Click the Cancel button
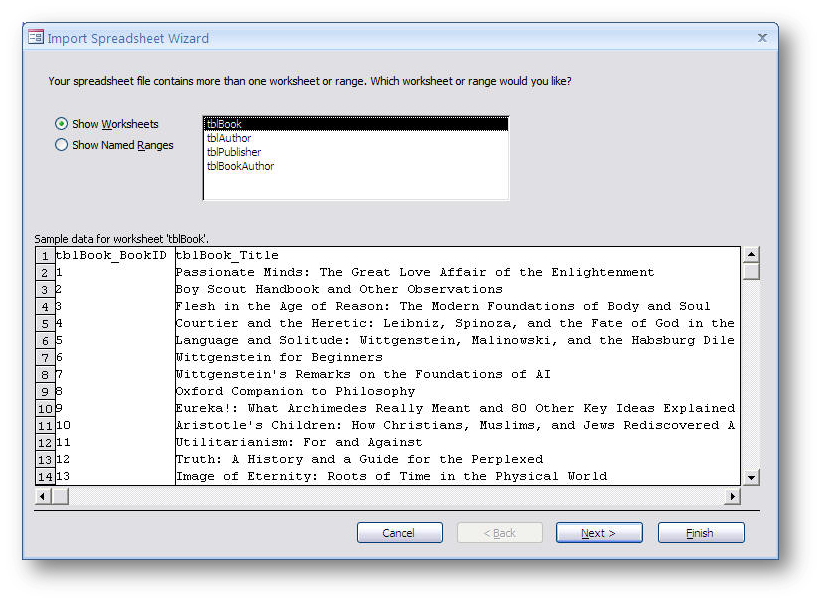821x602 pixels. point(399,532)
